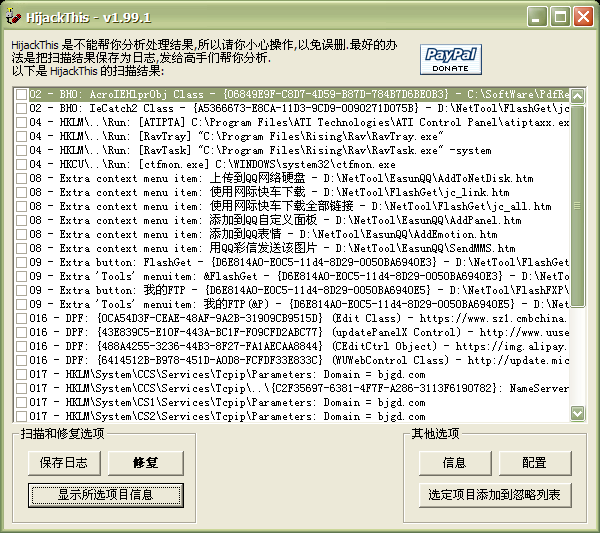Tick the CS1 Tcpip Domain entry checkbox
This screenshot has height=533, width=600.
coord(21,402)
